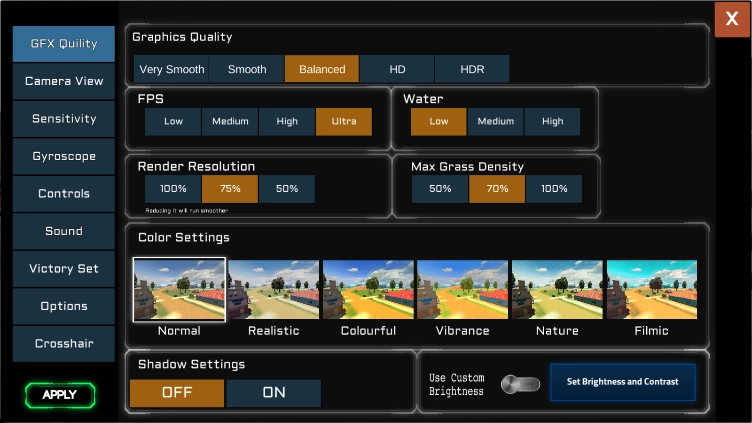Screen dimensions: 752x423
Task: Choose 100% max grass density
Action: pyautogui.click(x=554, y=189)
